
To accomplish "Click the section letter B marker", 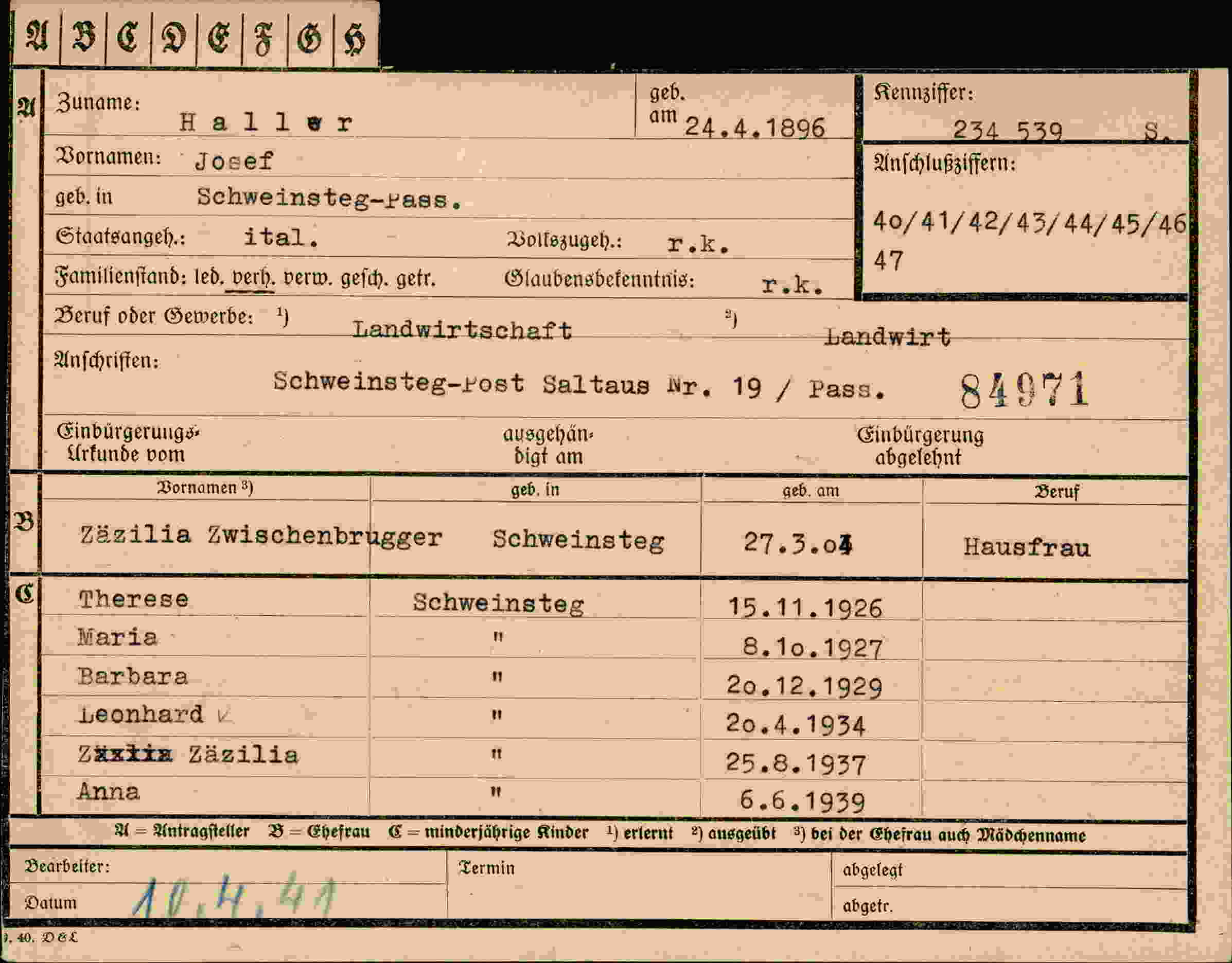I will coord(24,522).
